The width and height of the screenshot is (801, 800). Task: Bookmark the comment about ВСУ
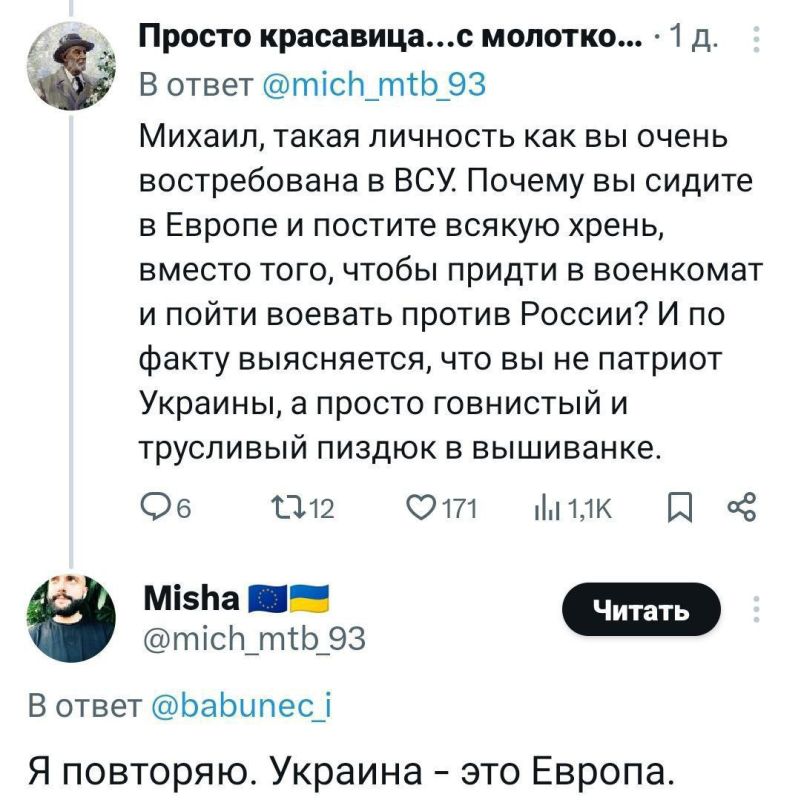tap(673, 510)
